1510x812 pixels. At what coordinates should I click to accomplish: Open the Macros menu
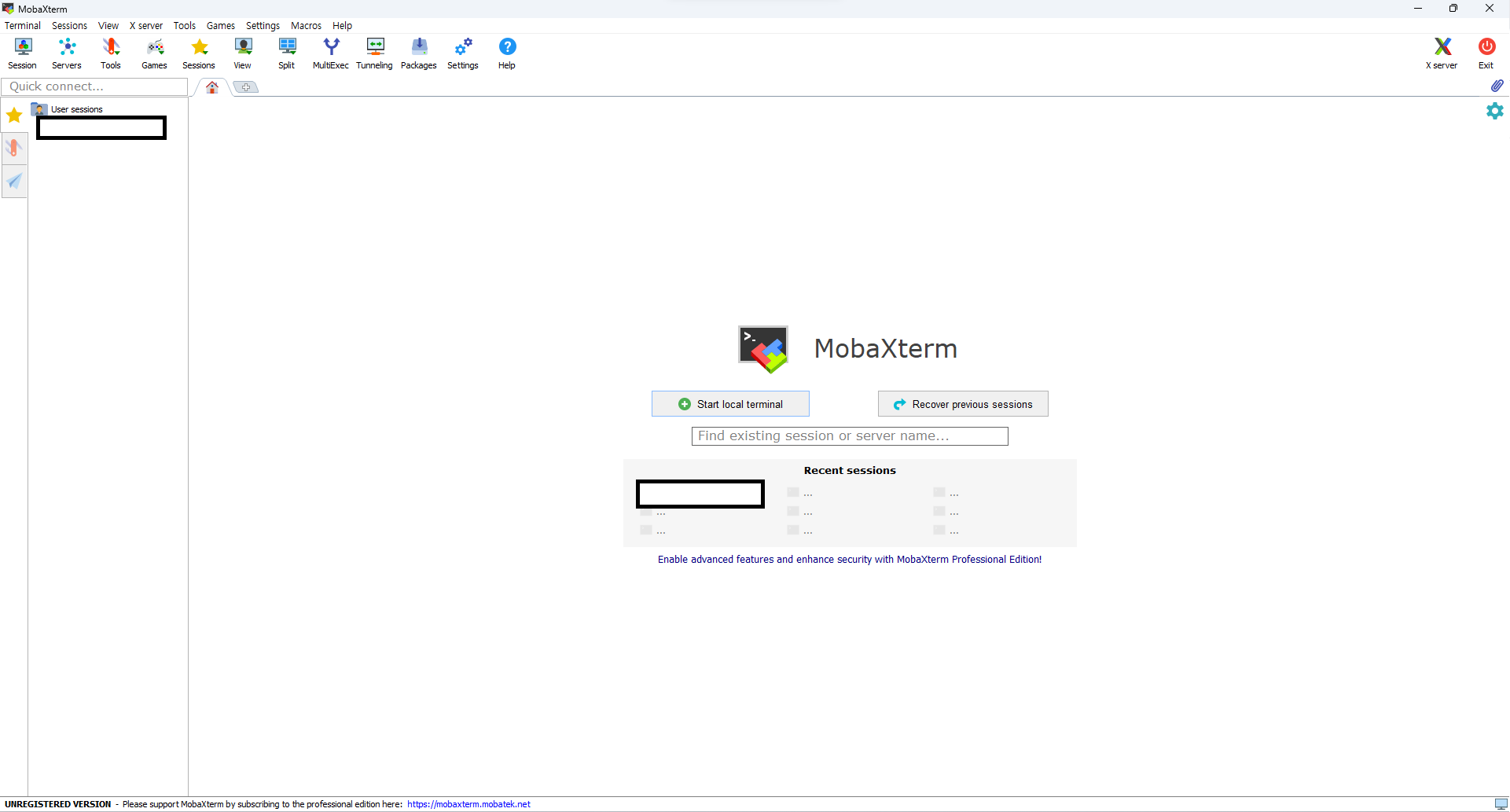[307, 26]
